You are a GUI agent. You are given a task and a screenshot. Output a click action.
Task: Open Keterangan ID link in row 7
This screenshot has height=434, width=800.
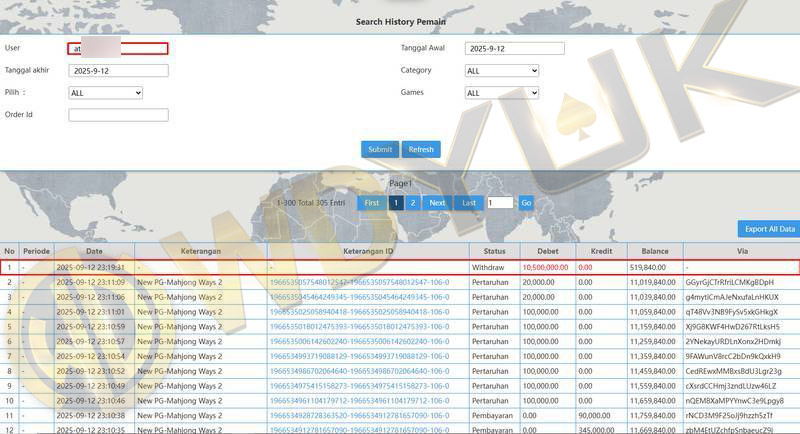359,356
